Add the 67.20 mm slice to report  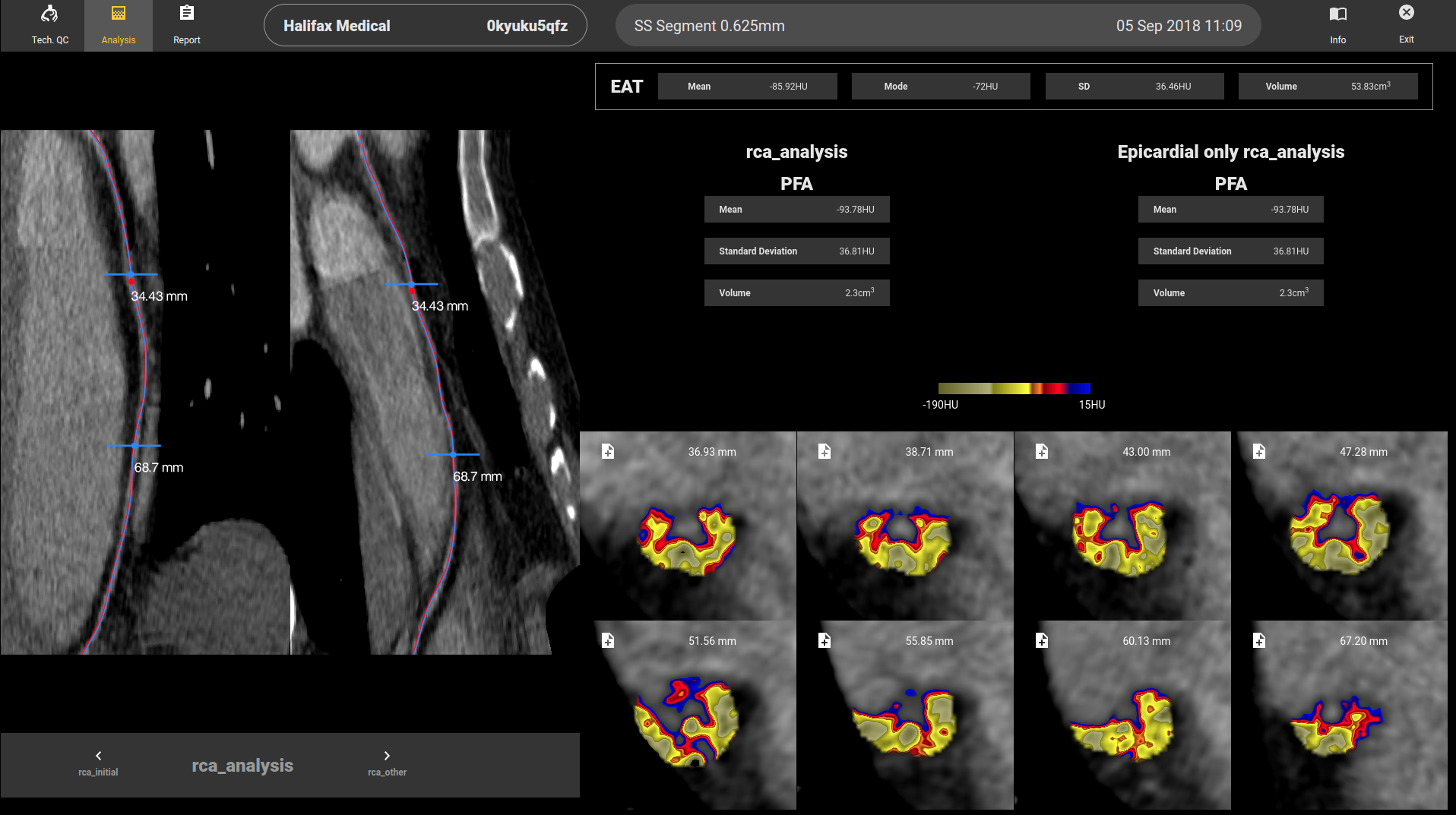pyautogui.click(x=1259, y=641)
